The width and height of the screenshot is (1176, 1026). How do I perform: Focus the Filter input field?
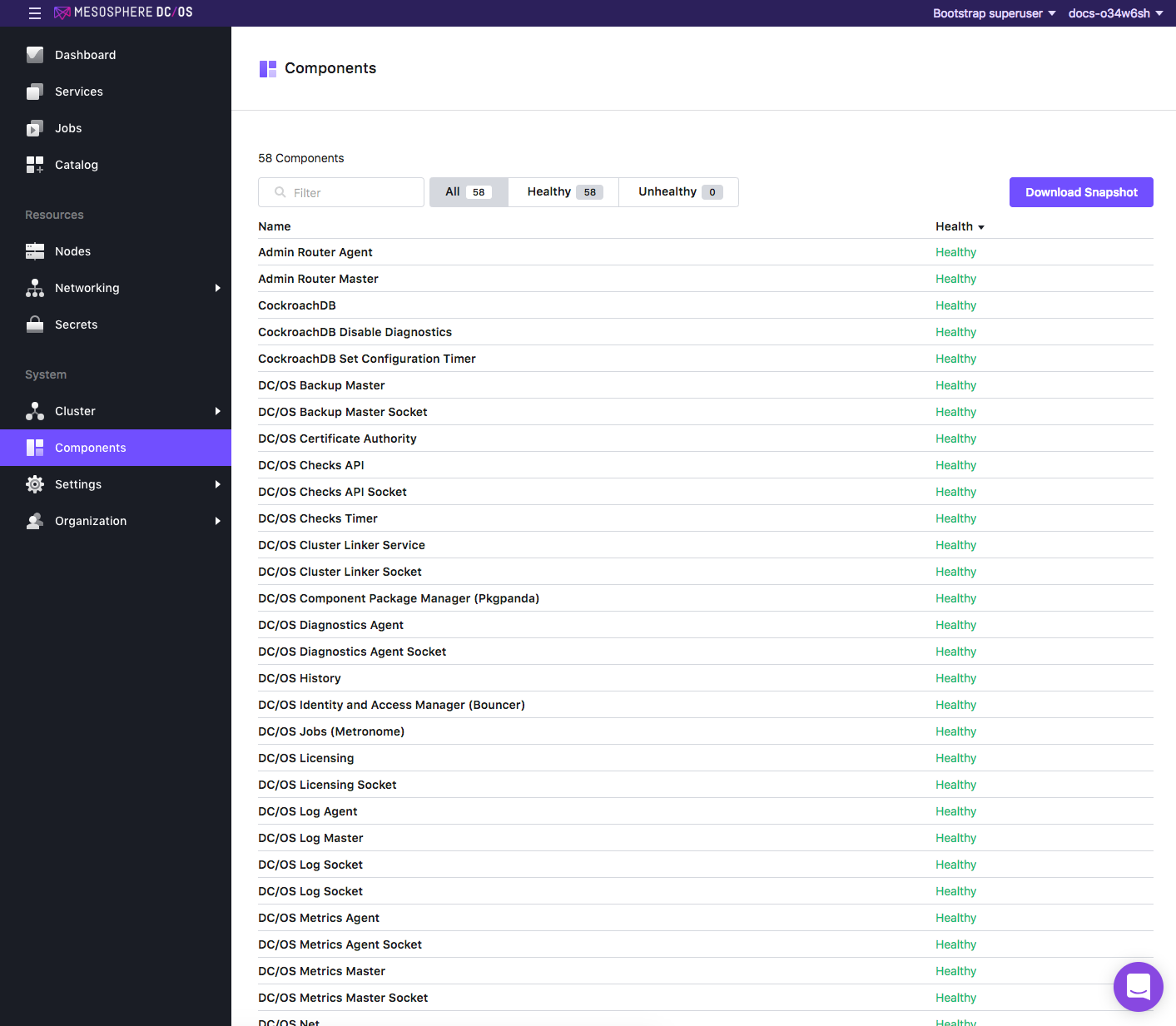pos(341,192)
